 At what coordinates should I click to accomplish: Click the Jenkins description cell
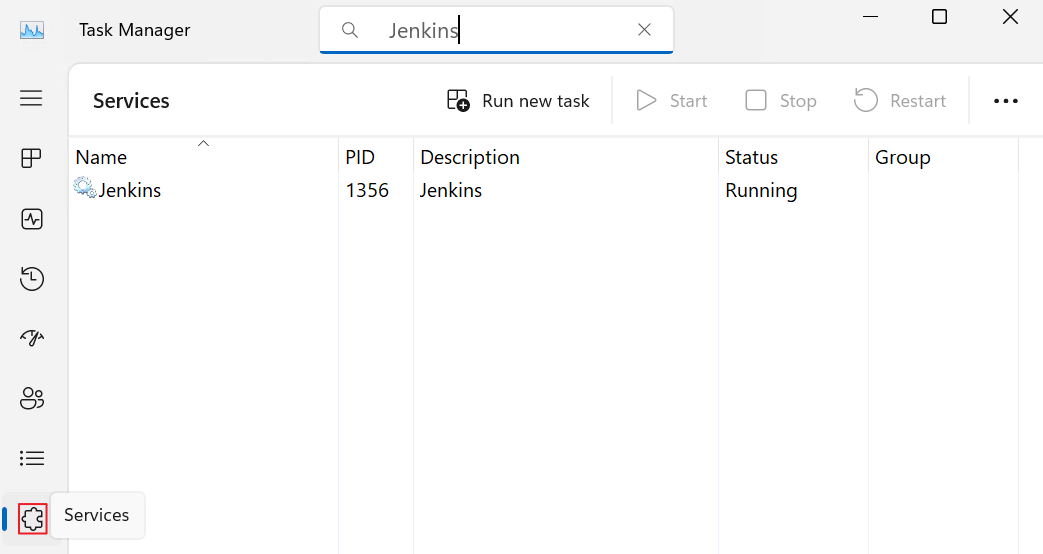[450, 191]
